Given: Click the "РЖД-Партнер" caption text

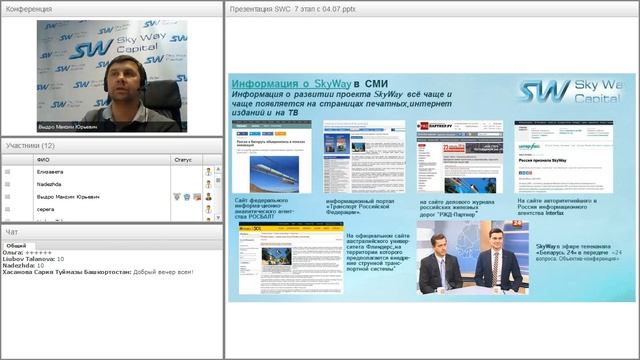Looking at the screenshot, I should [x=457, y=208].
